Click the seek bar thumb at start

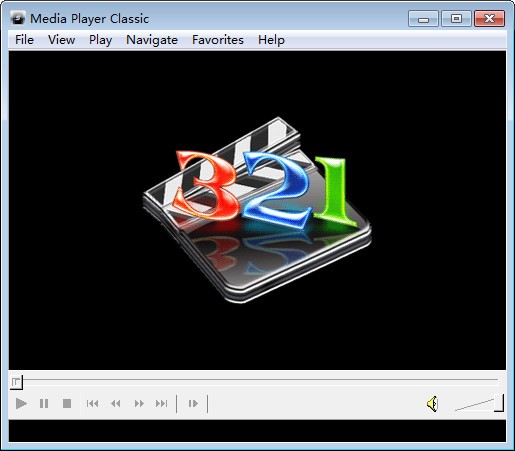(16, 382)
